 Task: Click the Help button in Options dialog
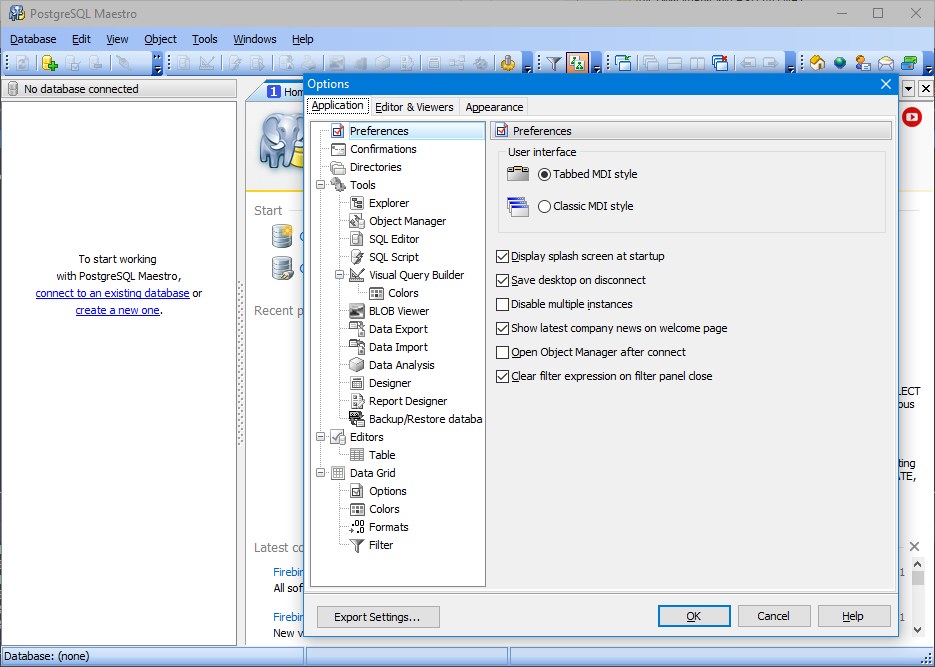click(854, 616)
